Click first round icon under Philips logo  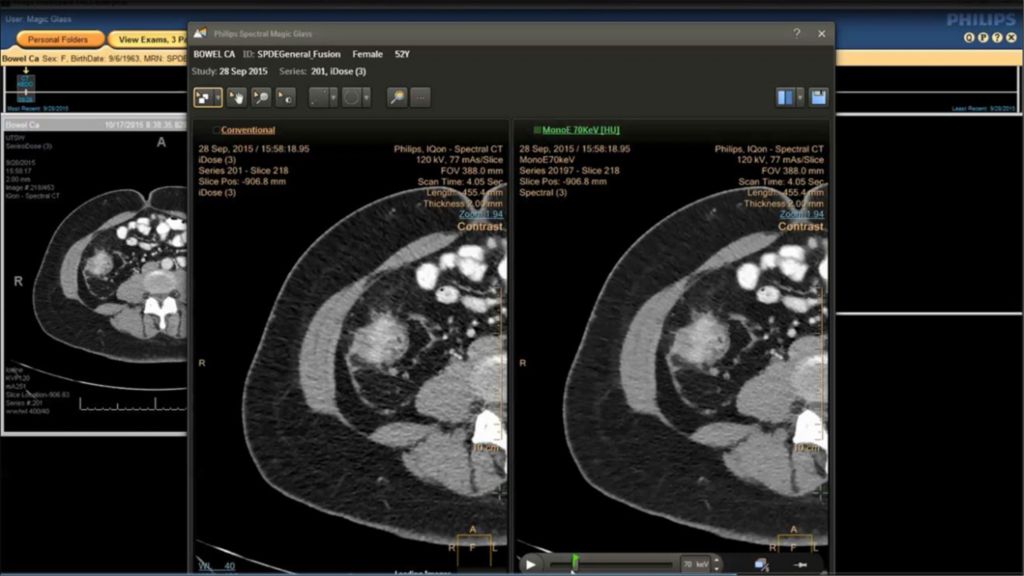click(969, 38)
